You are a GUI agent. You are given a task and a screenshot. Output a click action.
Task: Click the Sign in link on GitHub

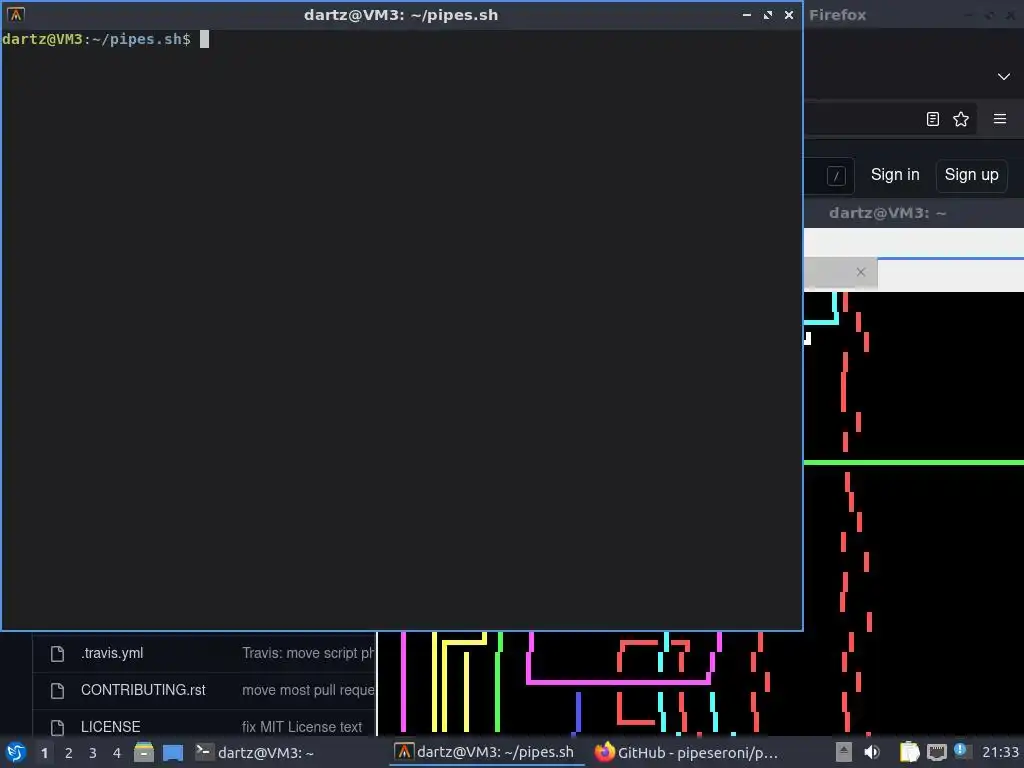pos(895,175)
